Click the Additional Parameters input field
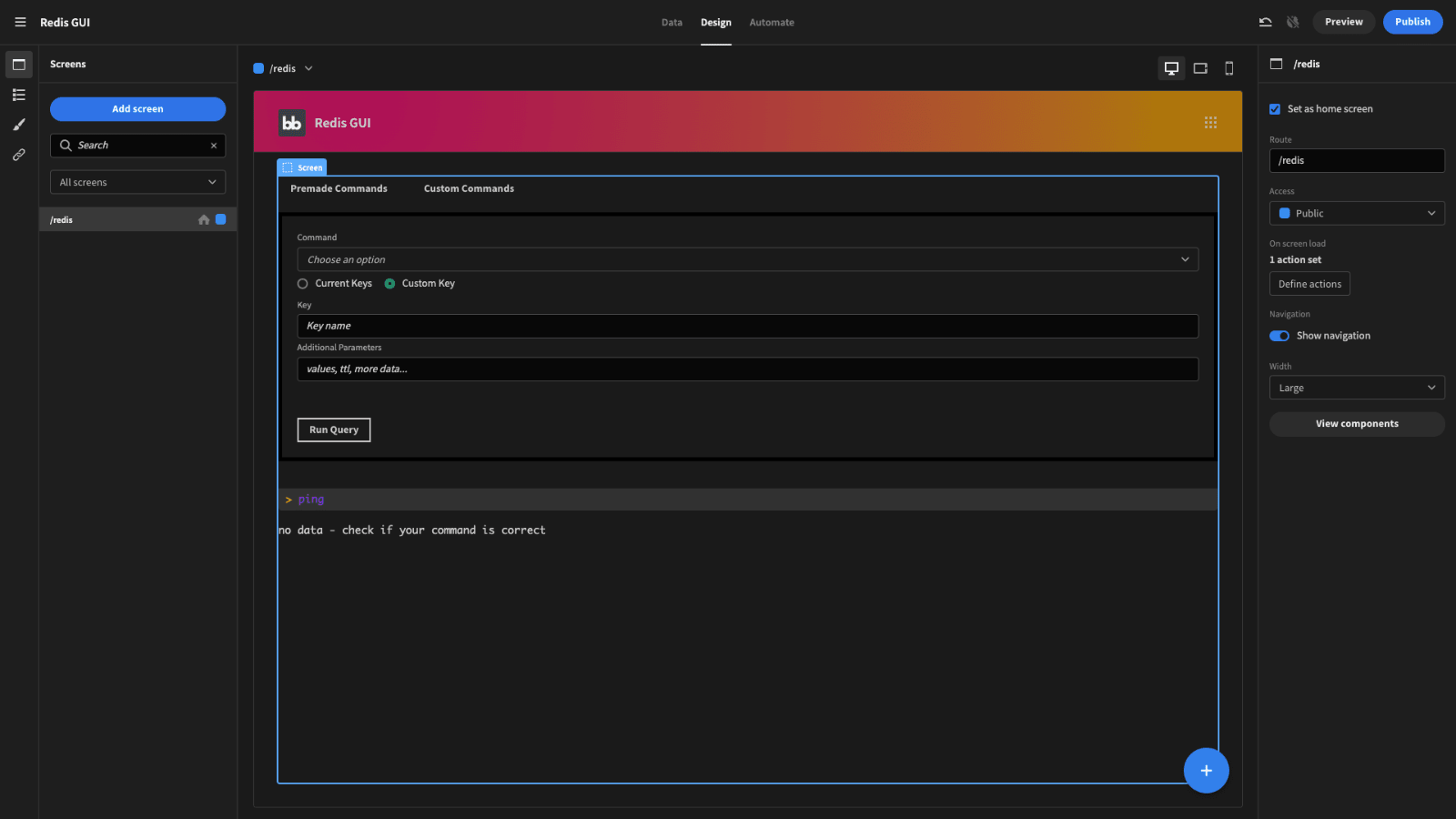 point(747,369)
